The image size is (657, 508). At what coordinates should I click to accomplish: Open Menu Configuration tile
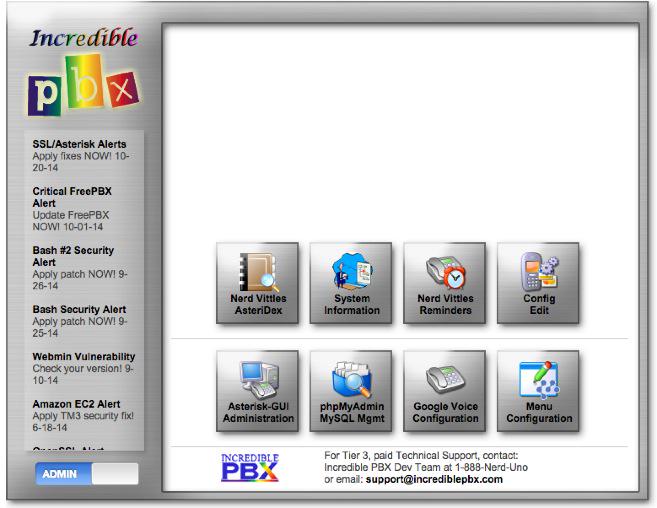click(538, 391)
